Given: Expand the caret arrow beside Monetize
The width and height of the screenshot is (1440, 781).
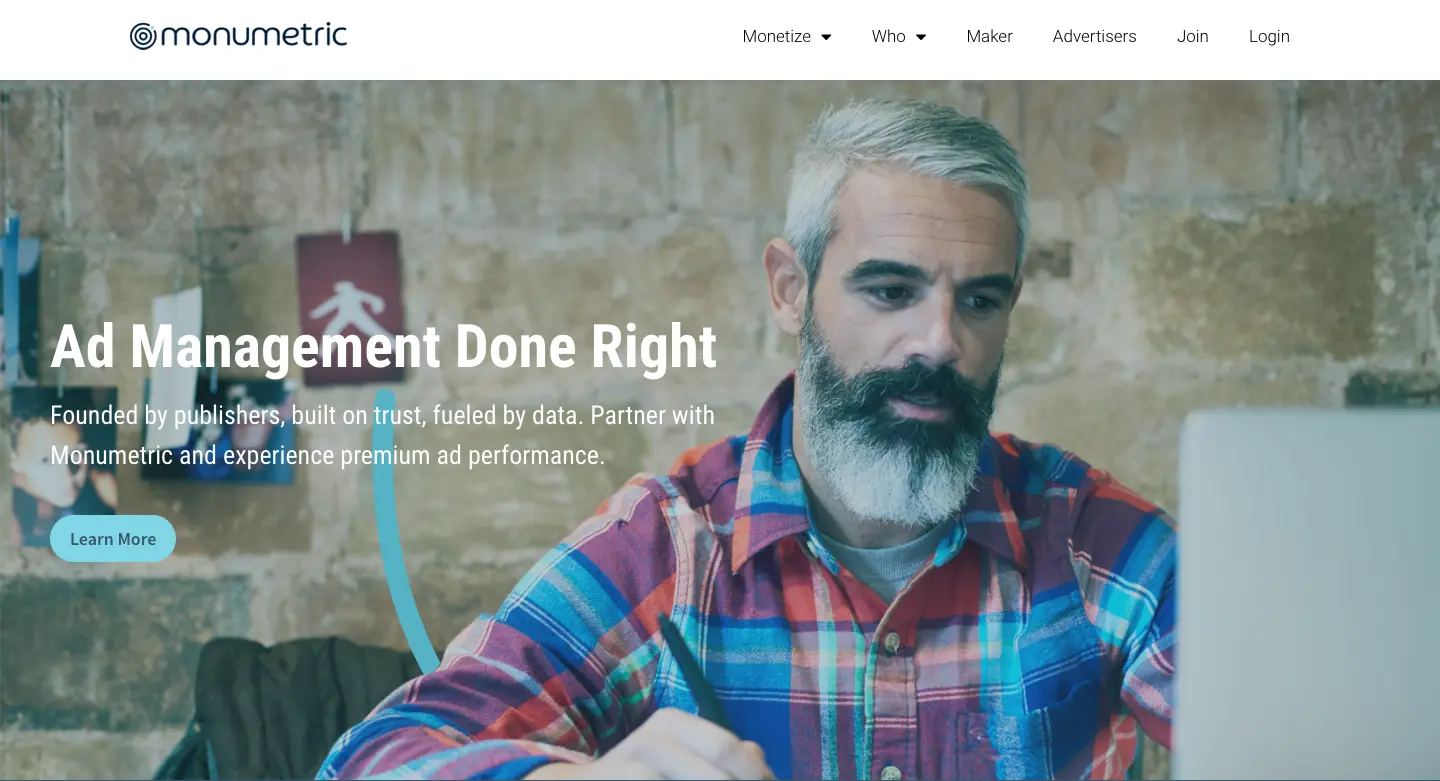Looking at the screenshot, I should click(826, 37).
